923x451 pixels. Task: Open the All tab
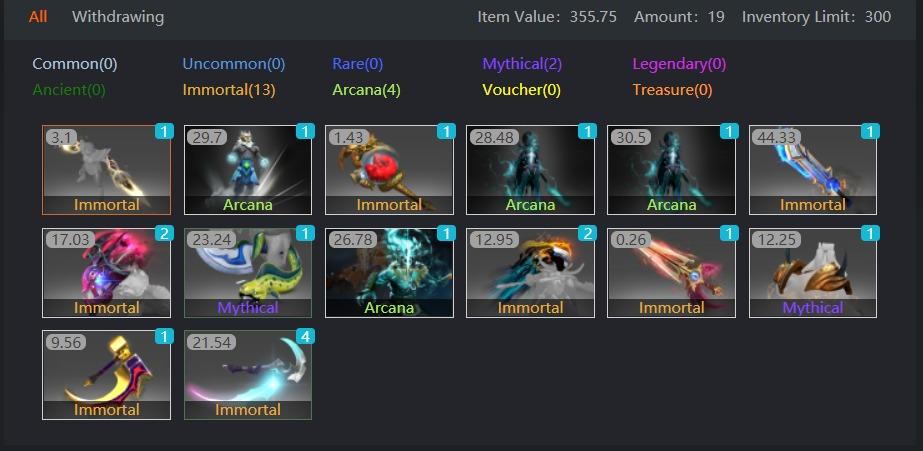click(x=38, y=16)
